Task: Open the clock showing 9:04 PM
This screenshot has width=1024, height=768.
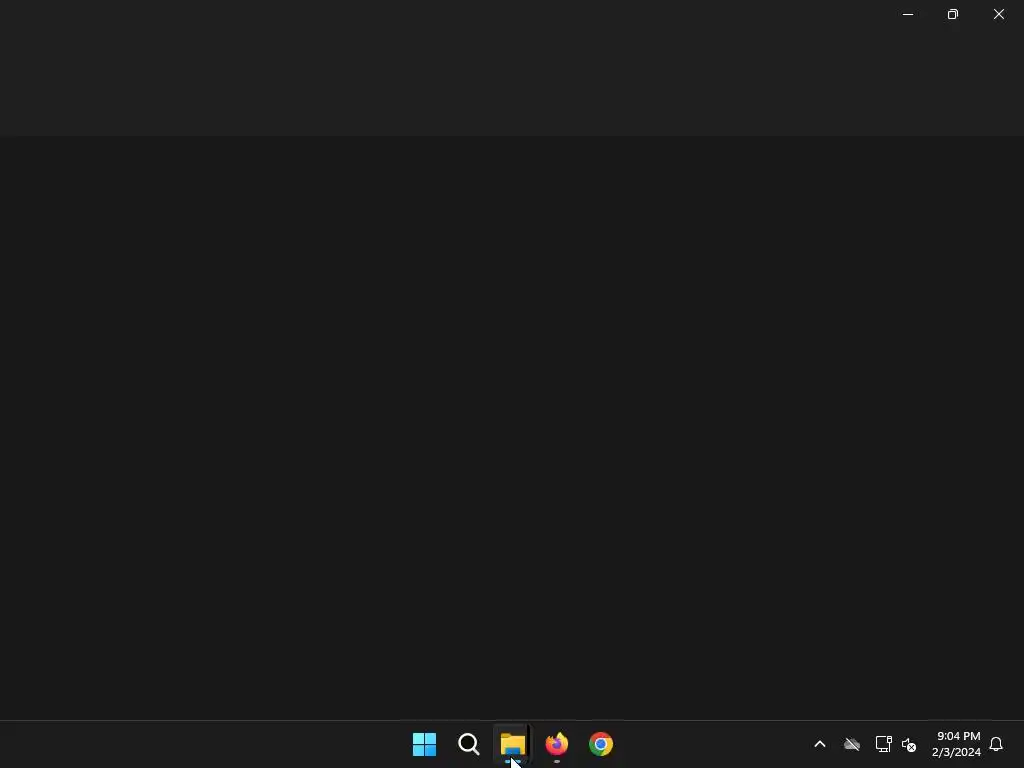Action: pyautogui.click(x=956, y=744)
